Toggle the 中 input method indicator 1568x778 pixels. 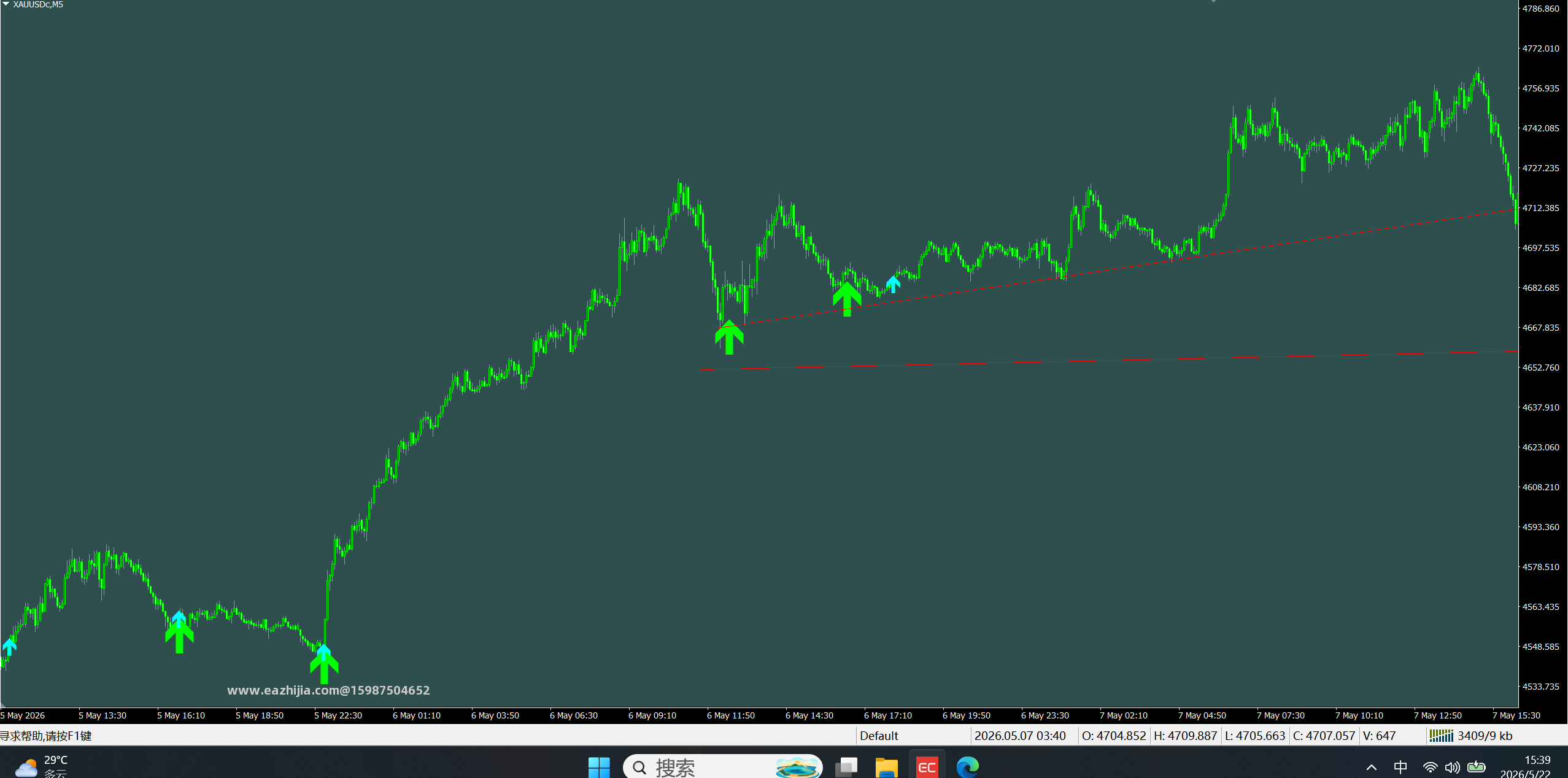click(1400, 767)
